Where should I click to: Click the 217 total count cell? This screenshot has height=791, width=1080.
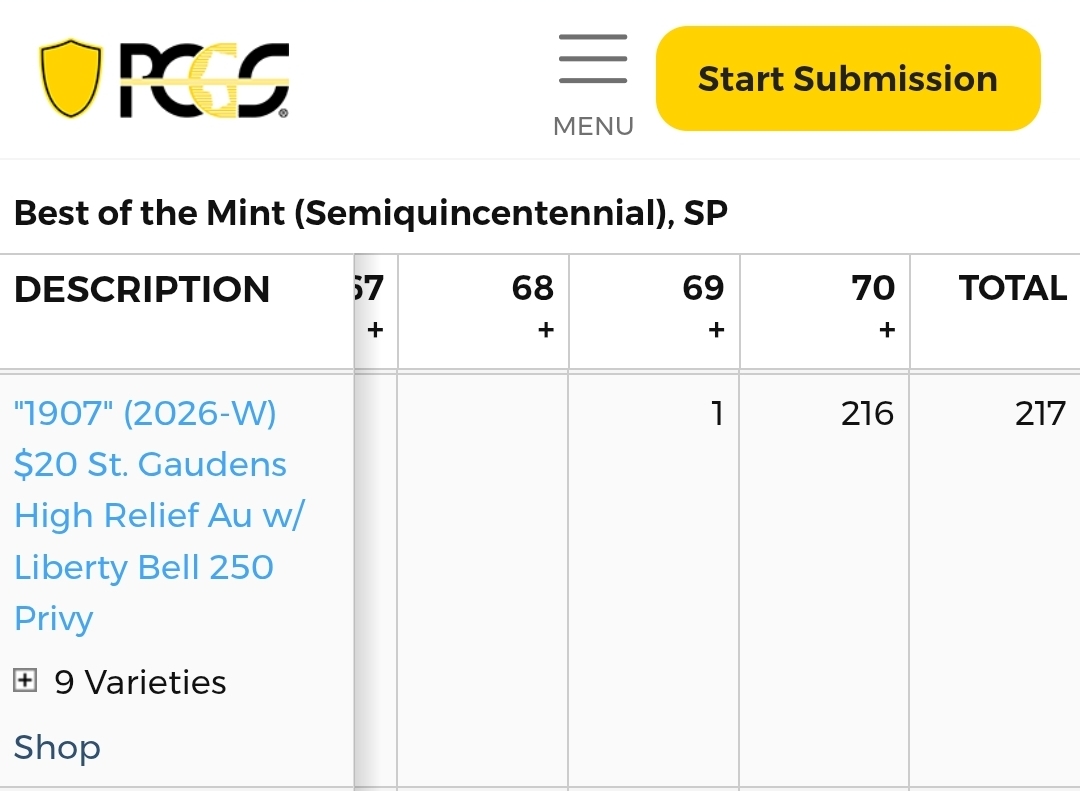(x=1040, y=413)
